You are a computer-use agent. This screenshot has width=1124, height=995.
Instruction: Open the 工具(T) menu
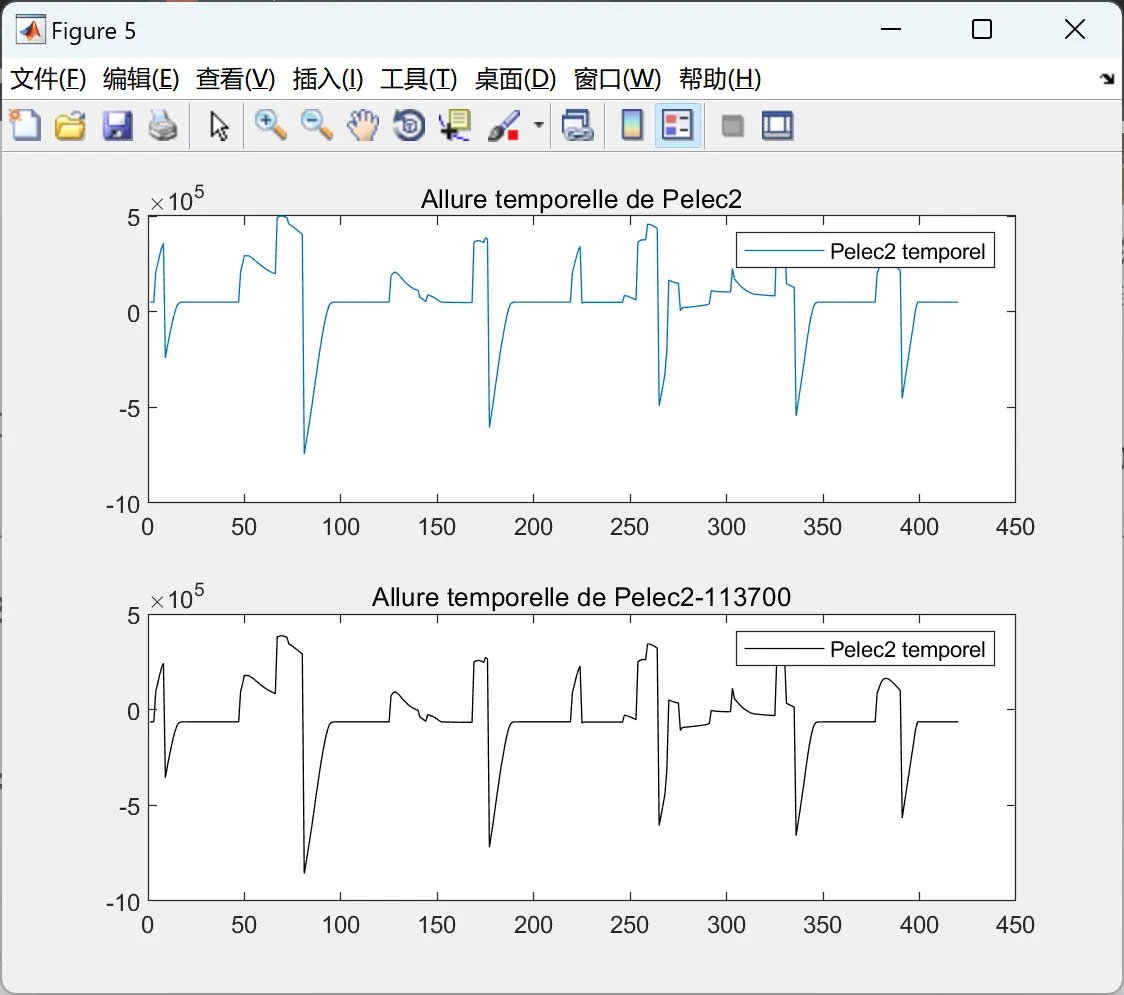point(419,79)
